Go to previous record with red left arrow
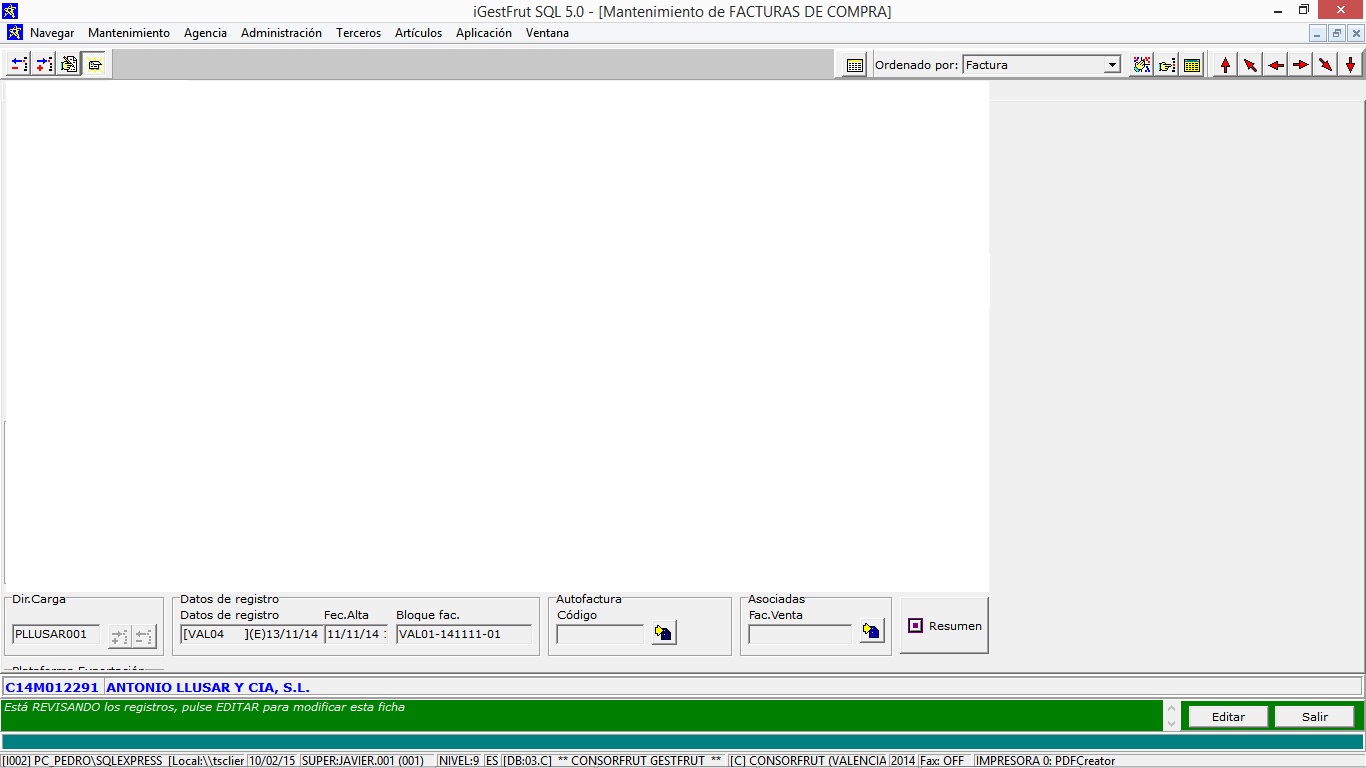 coord(1275,65)
